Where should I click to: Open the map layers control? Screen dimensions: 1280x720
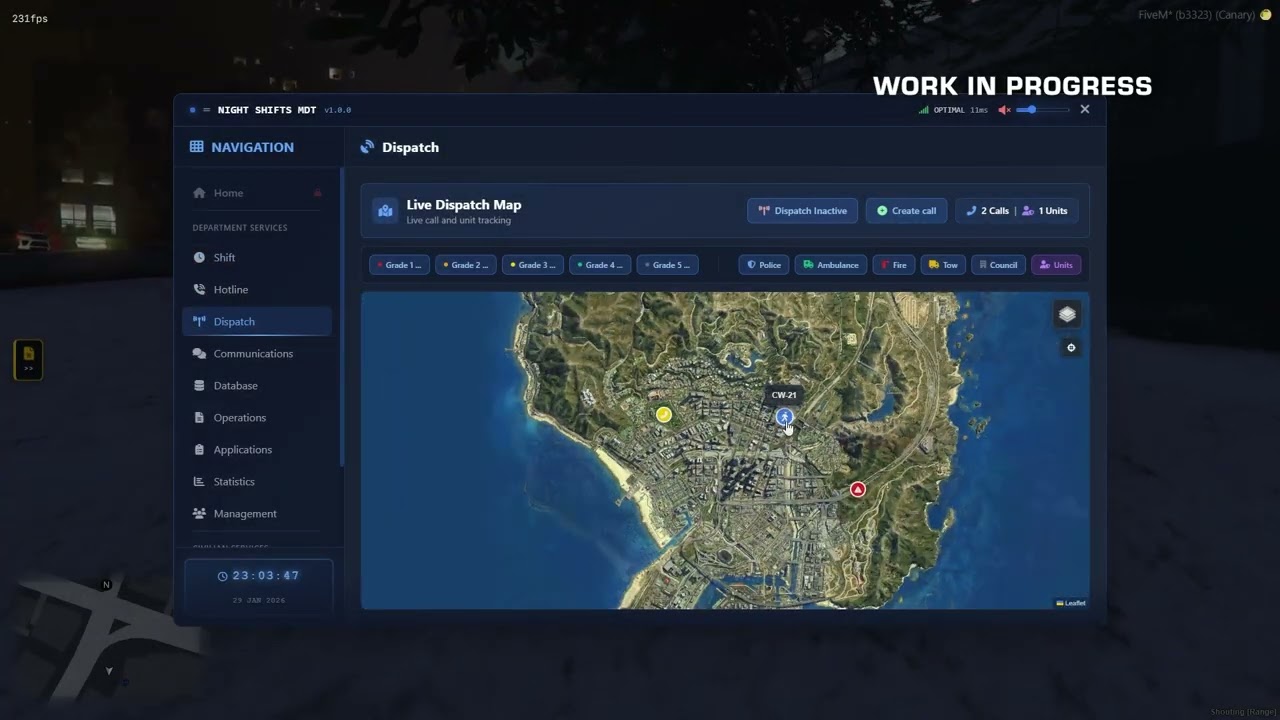point(1067,314)
